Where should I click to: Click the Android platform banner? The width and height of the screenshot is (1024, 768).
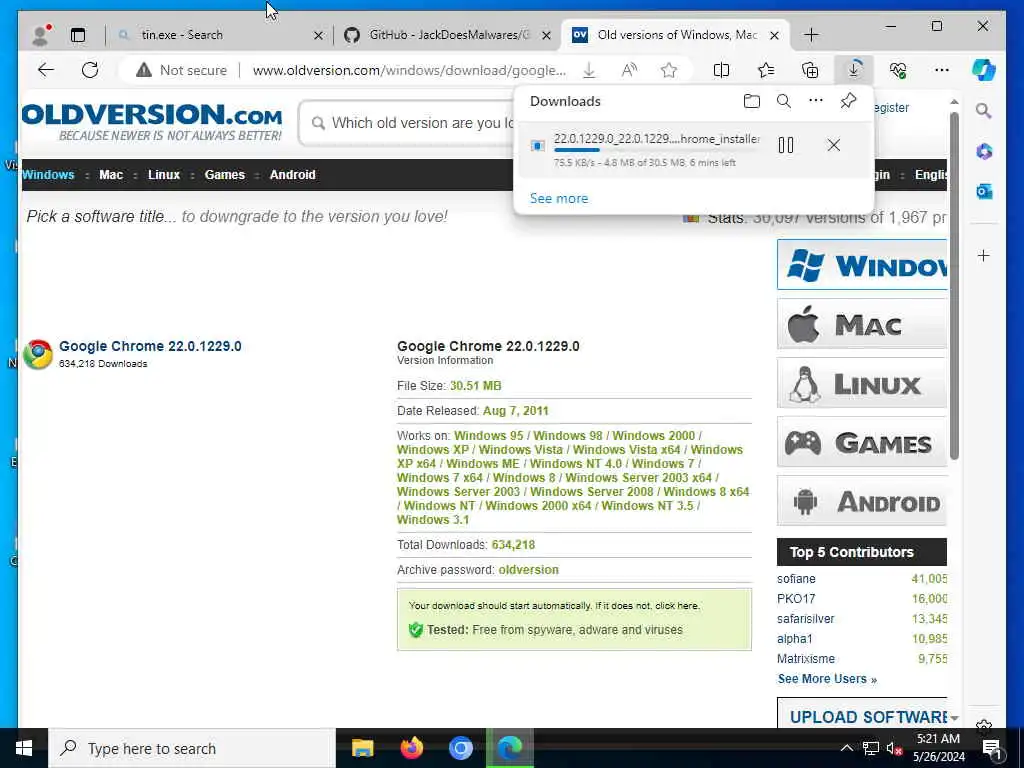tap(862, 501)
